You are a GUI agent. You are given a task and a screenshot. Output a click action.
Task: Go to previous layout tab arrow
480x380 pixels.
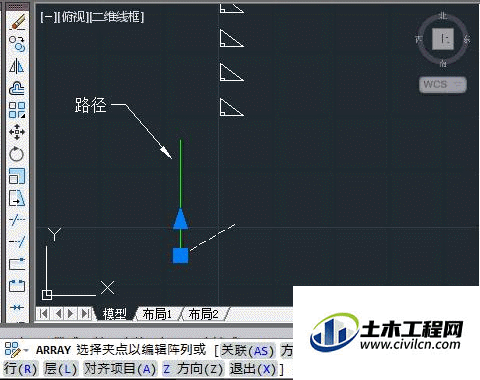pyautogui.click(x=58, y=314)
